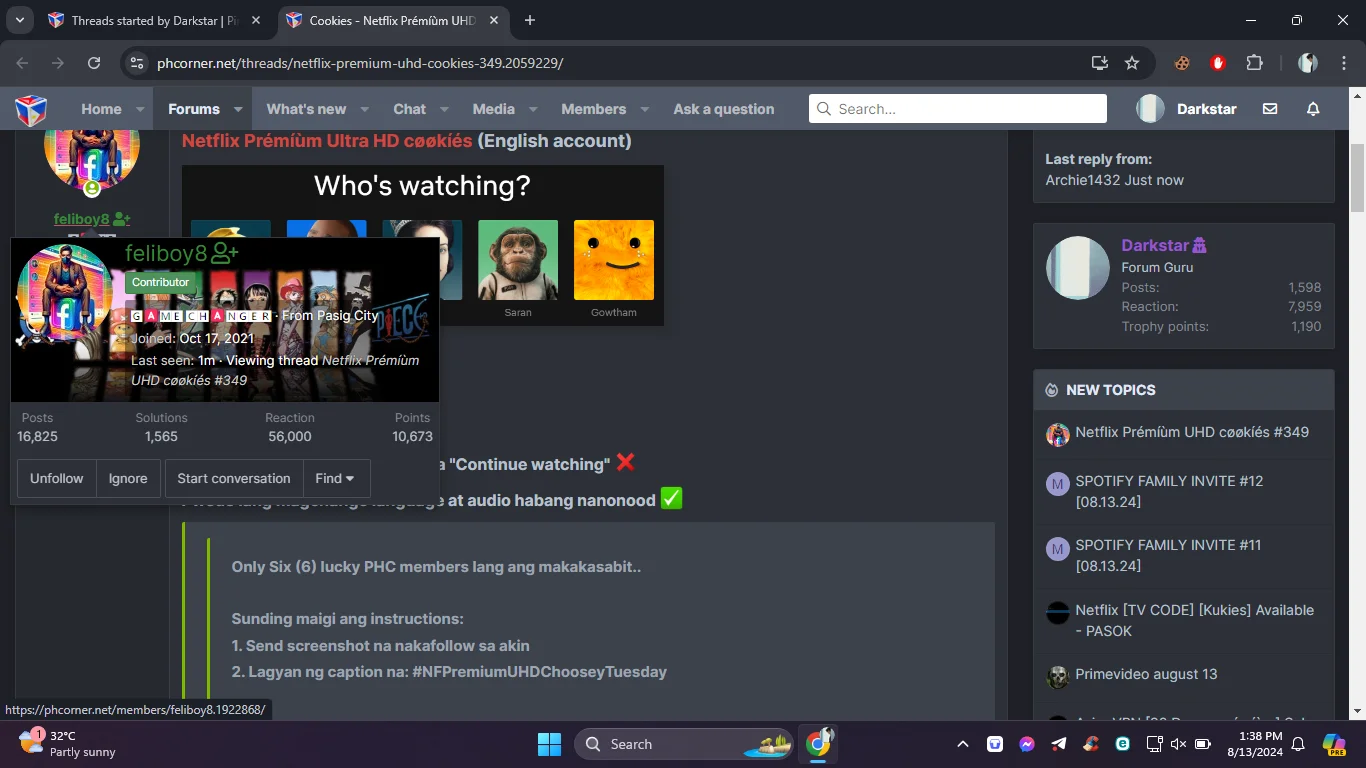Open the volume control in tray
This screenshot has width=1366, height=768.
pos(1178,744)
